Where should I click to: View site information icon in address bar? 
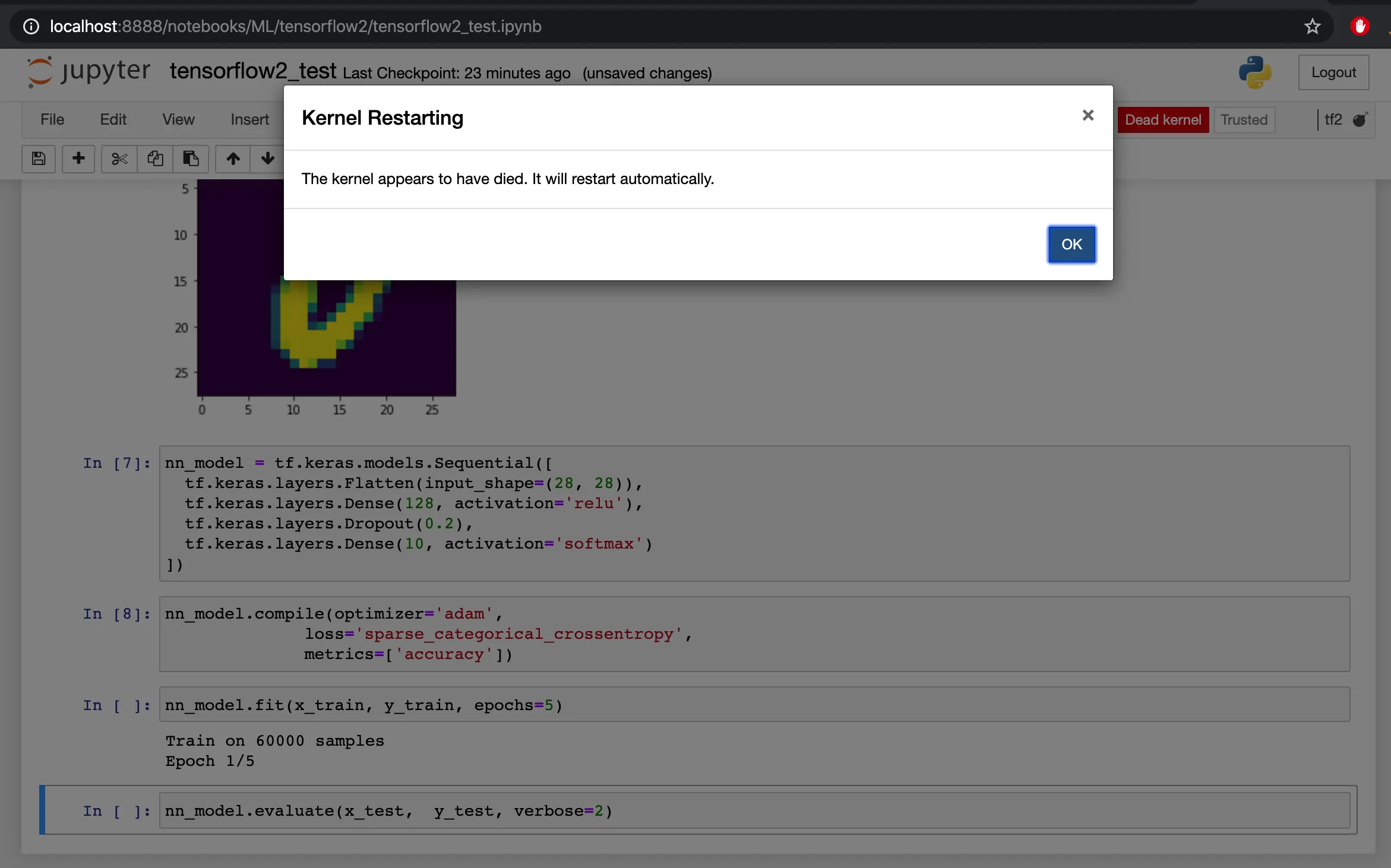click(x=31, y=26)
